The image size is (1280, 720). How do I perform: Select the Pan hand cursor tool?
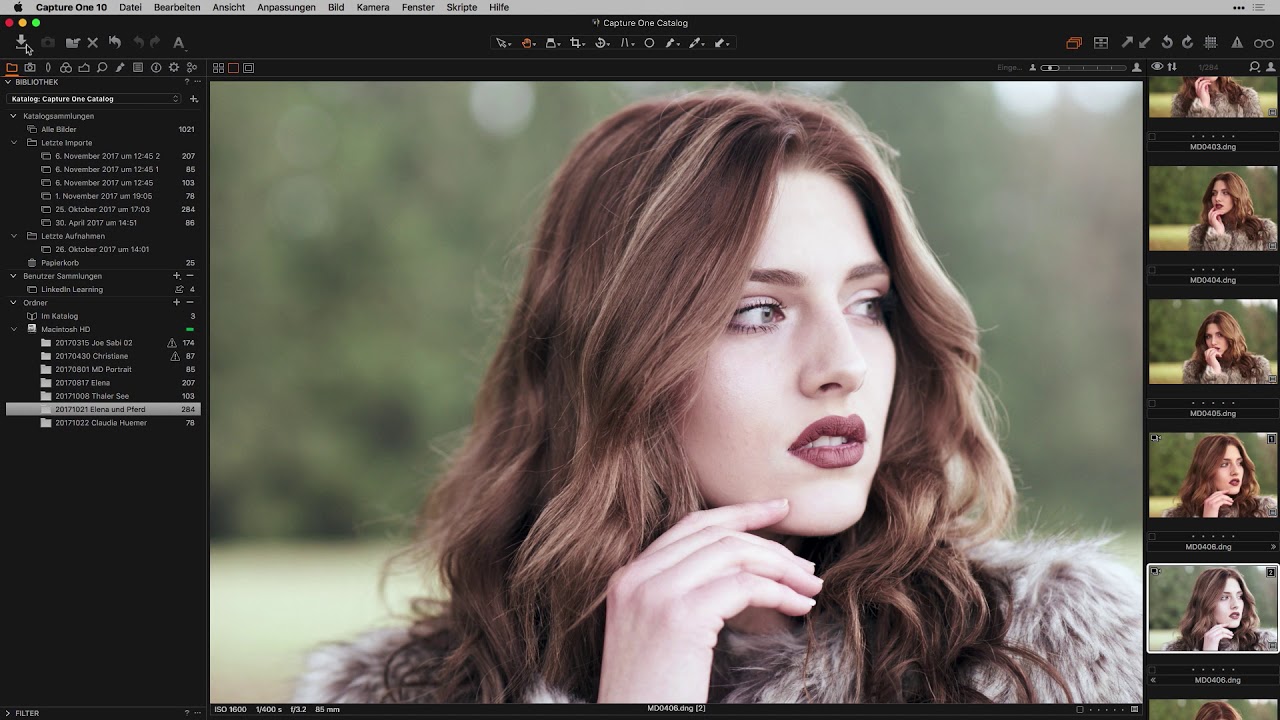click(x=528, y=43)
